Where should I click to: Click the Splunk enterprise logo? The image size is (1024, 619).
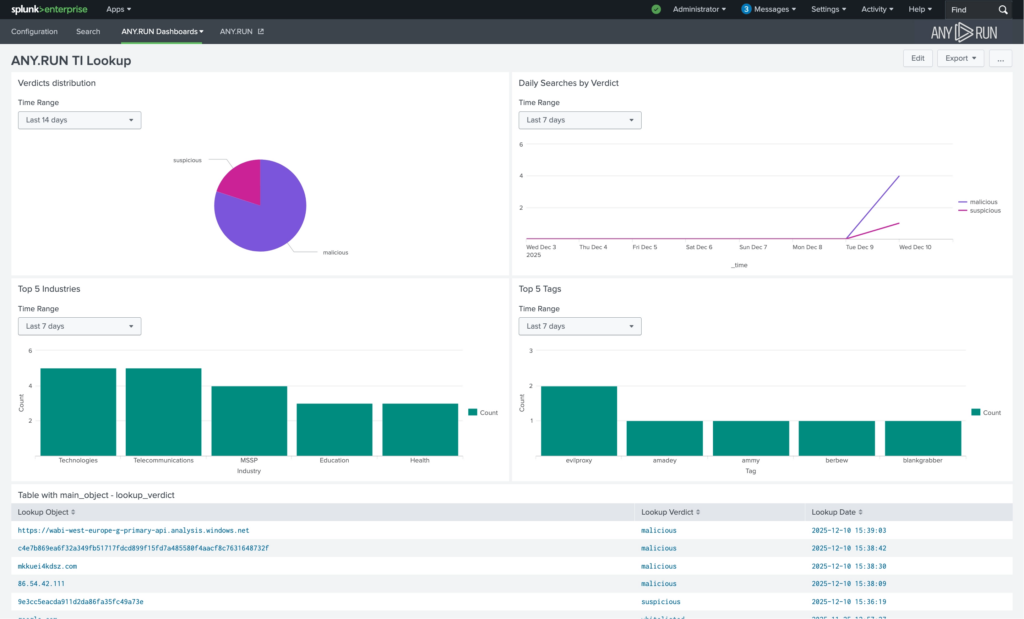pos(51,9)
